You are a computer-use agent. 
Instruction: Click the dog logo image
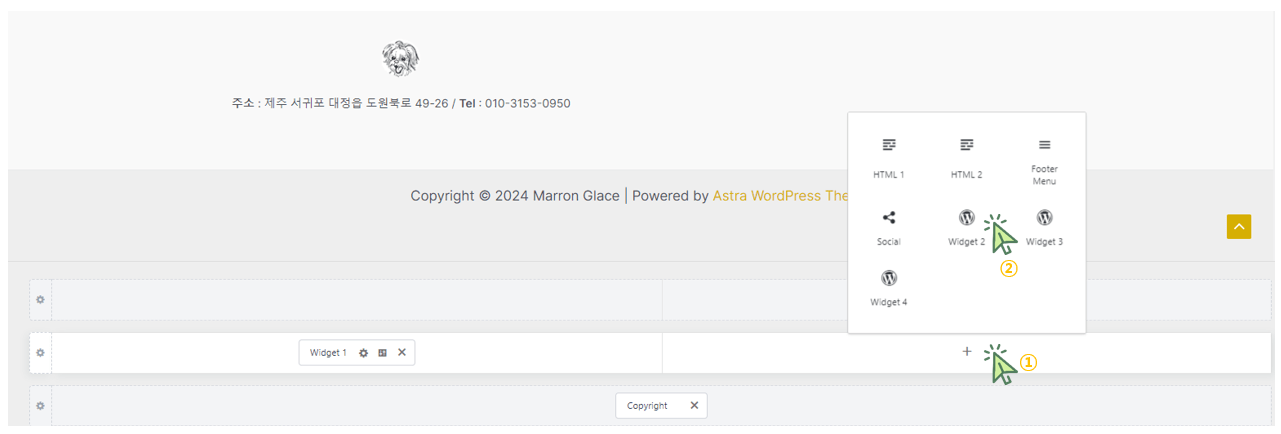(401, 58)
